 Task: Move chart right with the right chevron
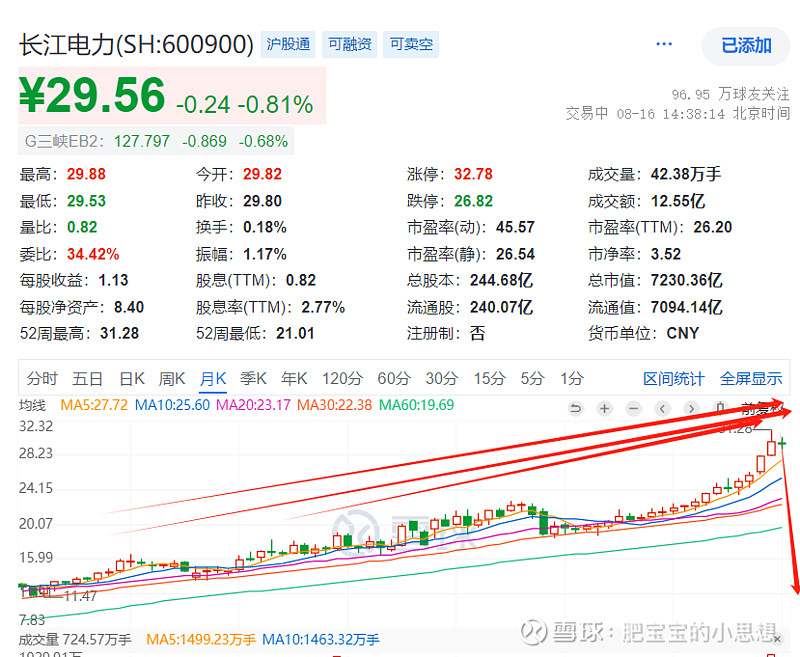(691, 409)
